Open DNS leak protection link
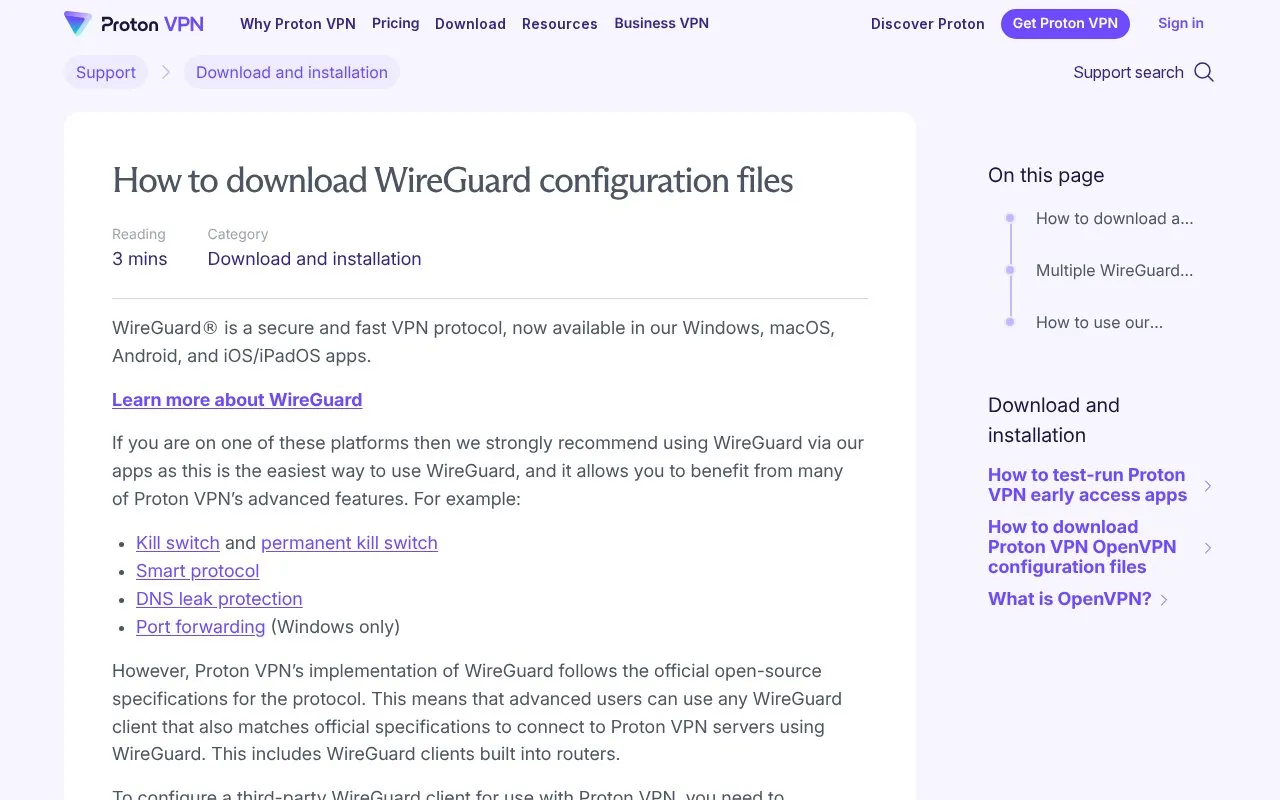Image resolution: width=1280 pixels, height=800 pixels. [x=219, y=599]
